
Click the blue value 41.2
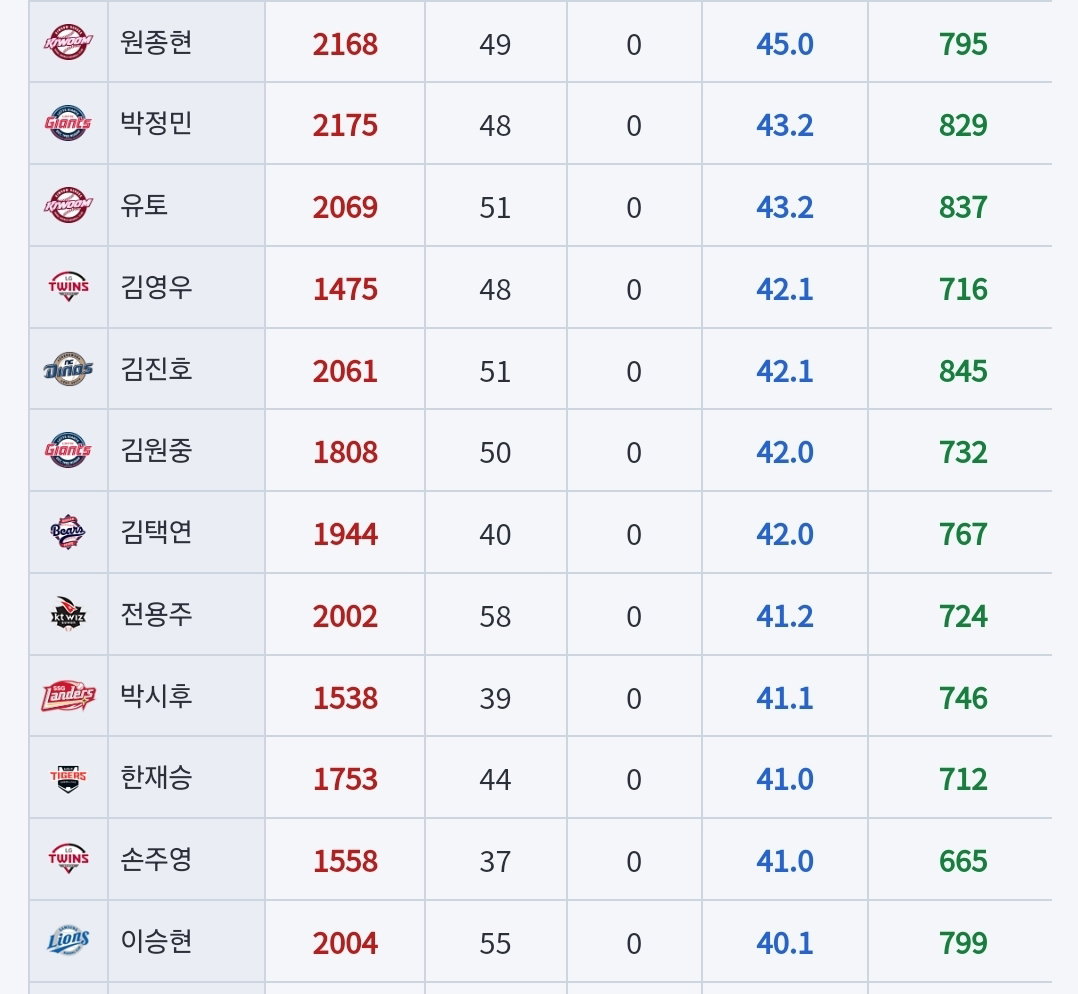784,617
